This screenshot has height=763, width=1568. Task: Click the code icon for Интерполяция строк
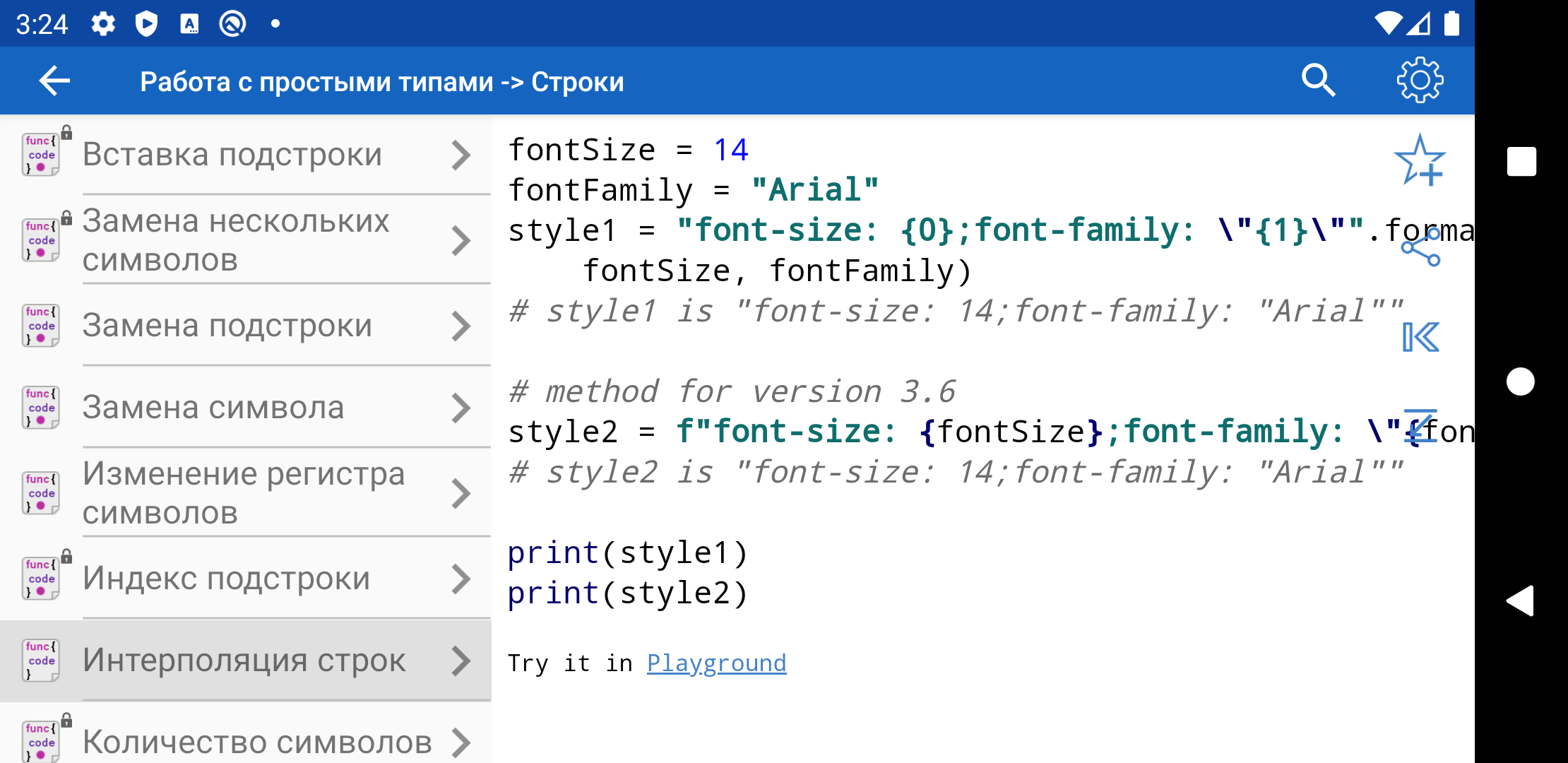pyautogui.click(x=42, y=660)
